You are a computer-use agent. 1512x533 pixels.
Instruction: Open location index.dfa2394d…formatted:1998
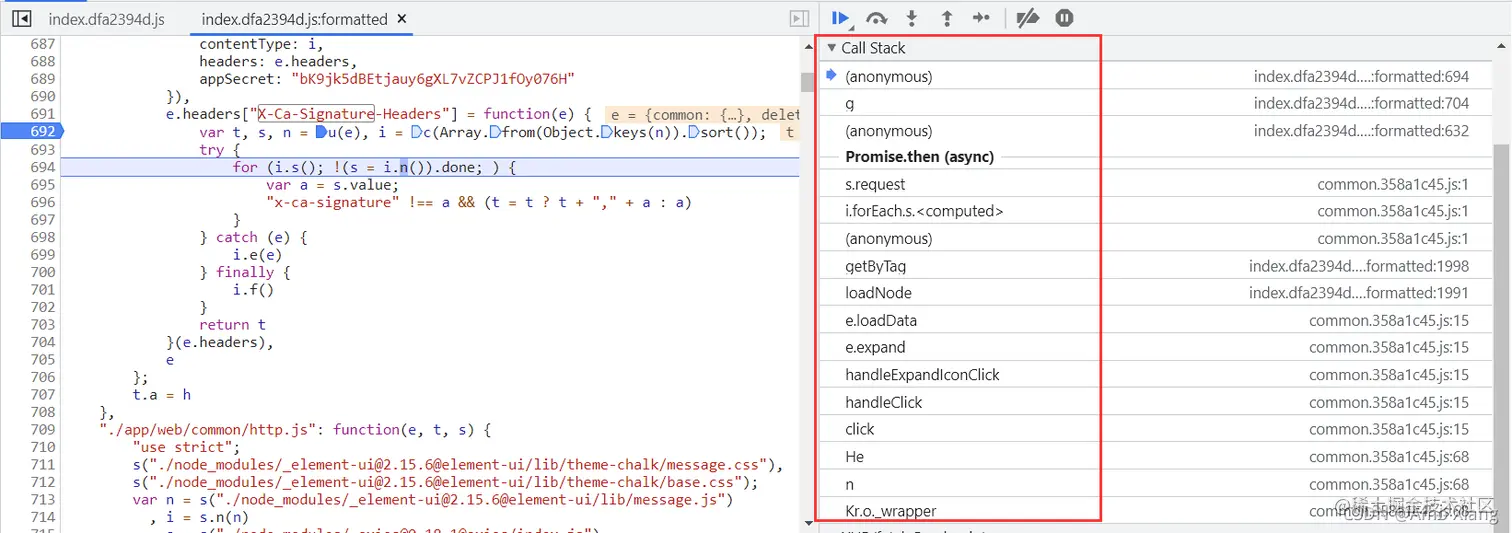[1359, 266]
